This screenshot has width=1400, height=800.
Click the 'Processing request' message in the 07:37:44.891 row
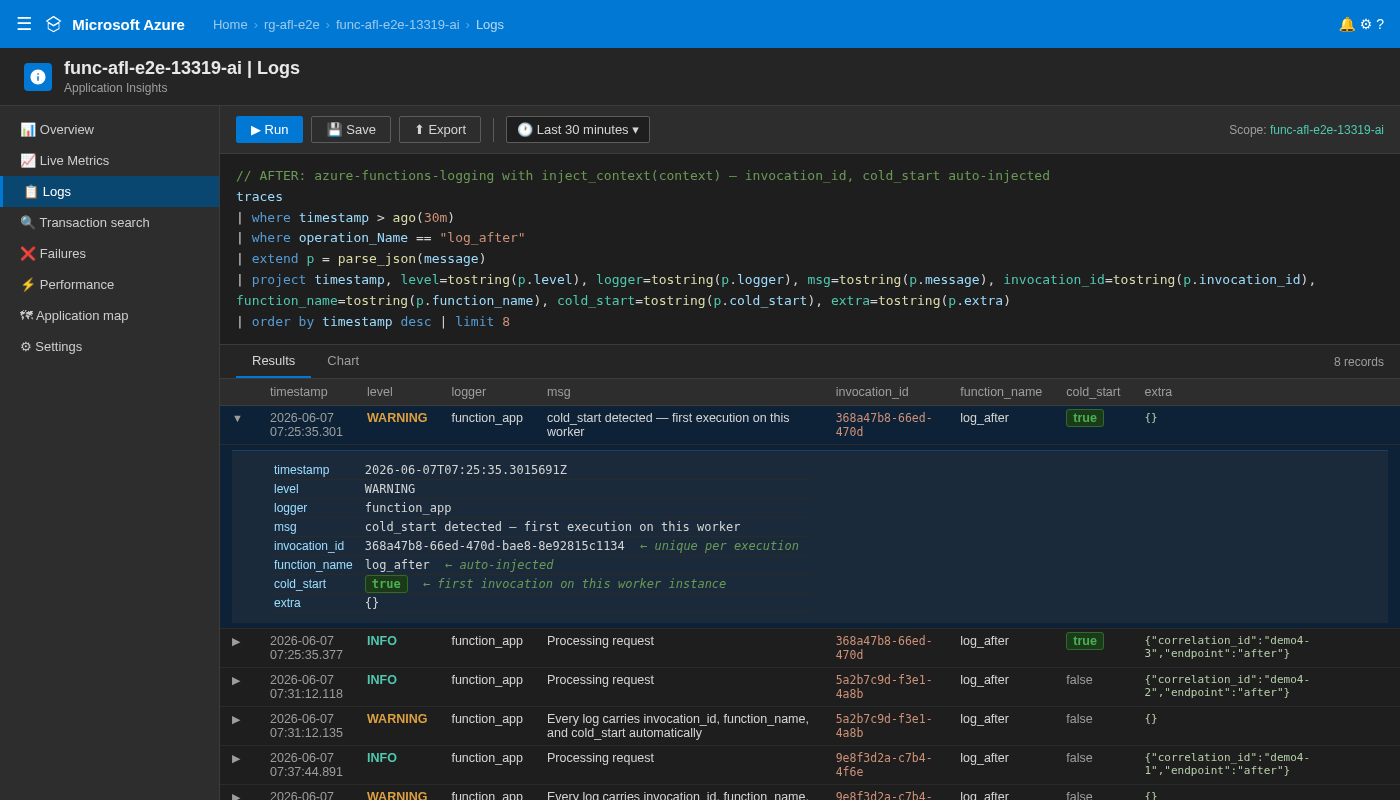tap(600, 758)
